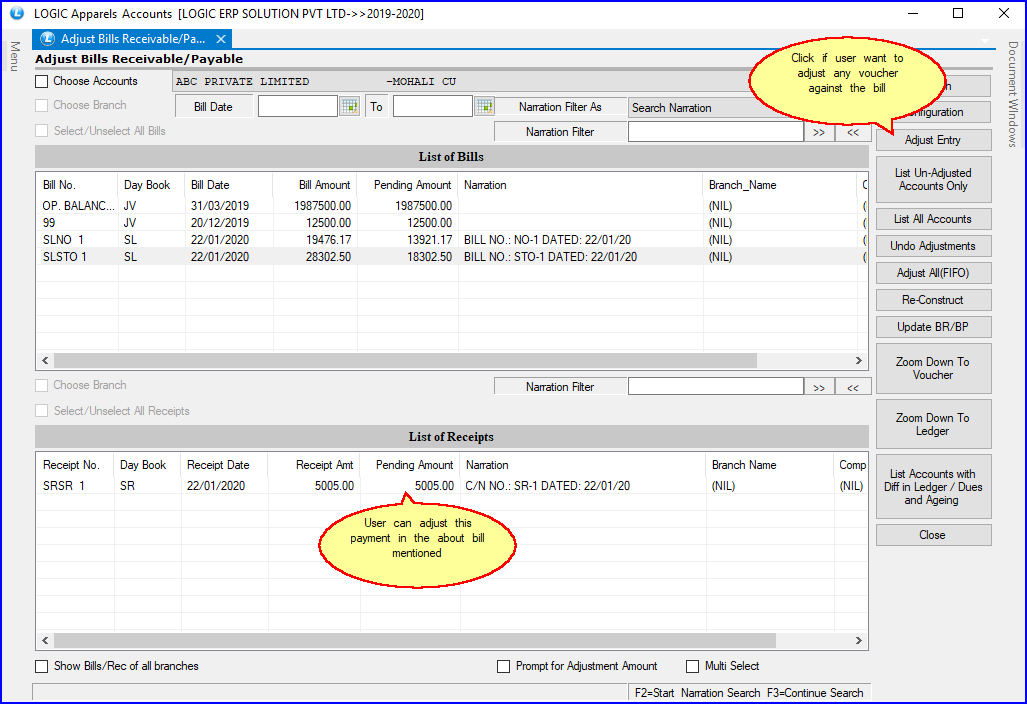Toggle Choose Branch checkbox under Choose Accounts
The image size is (1027, 704).
(x=42, y=105)
